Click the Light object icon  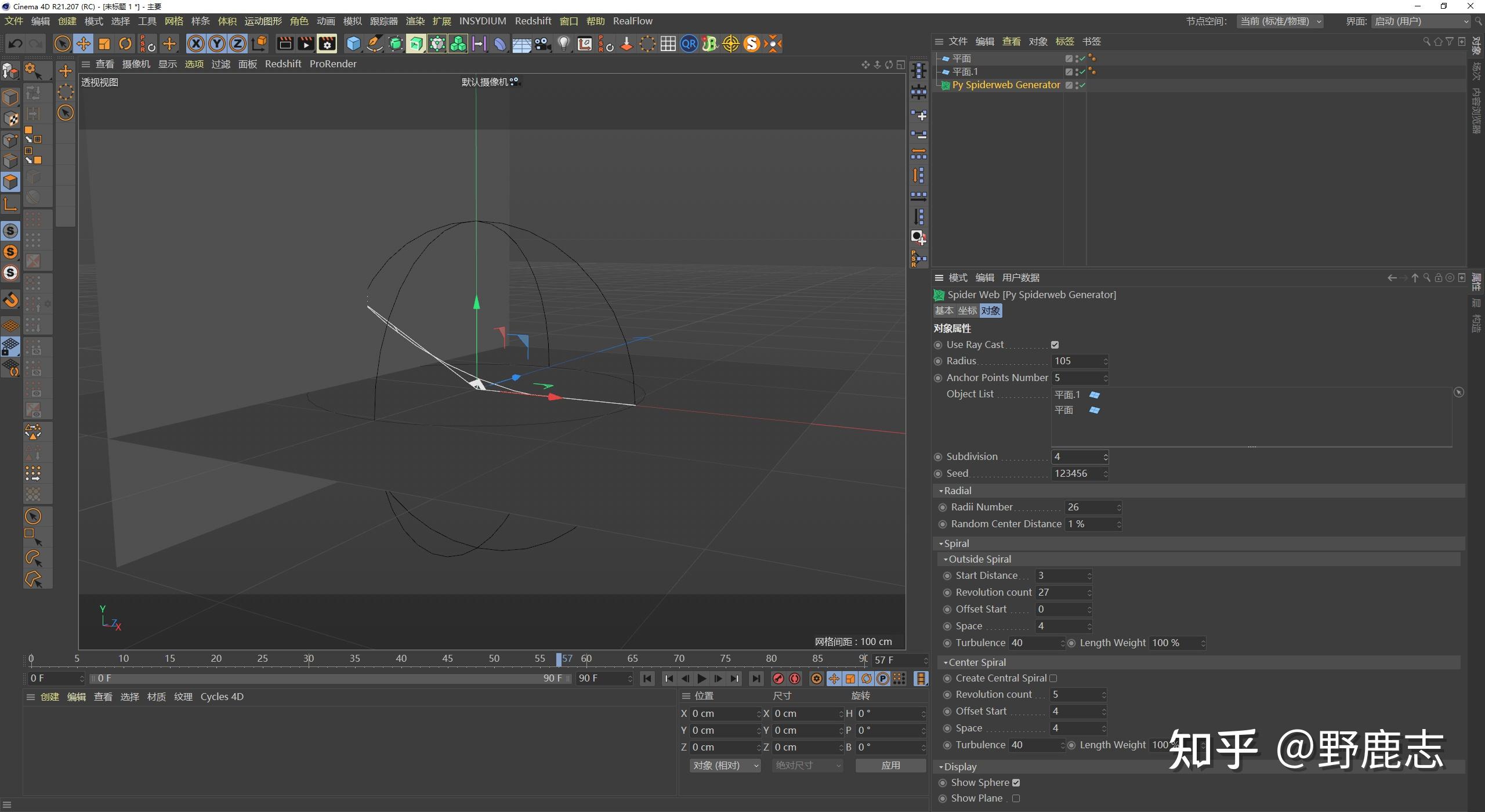coord(563,43)
